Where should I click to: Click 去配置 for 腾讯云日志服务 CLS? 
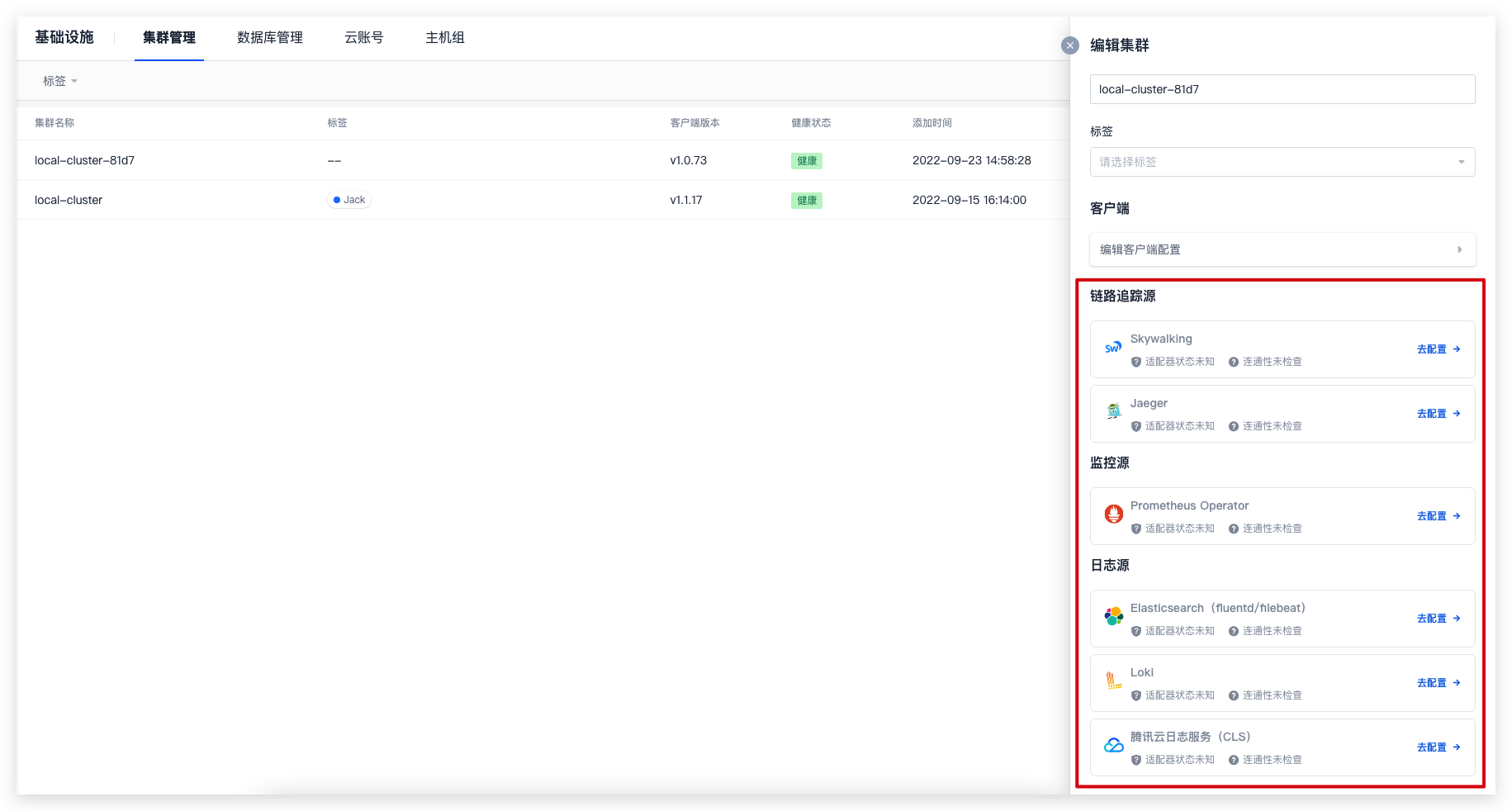(1439, 747)
